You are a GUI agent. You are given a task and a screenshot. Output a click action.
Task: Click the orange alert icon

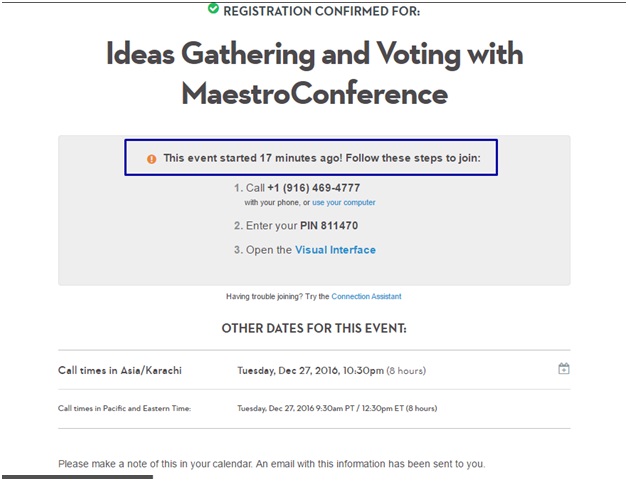pos(151,159)
